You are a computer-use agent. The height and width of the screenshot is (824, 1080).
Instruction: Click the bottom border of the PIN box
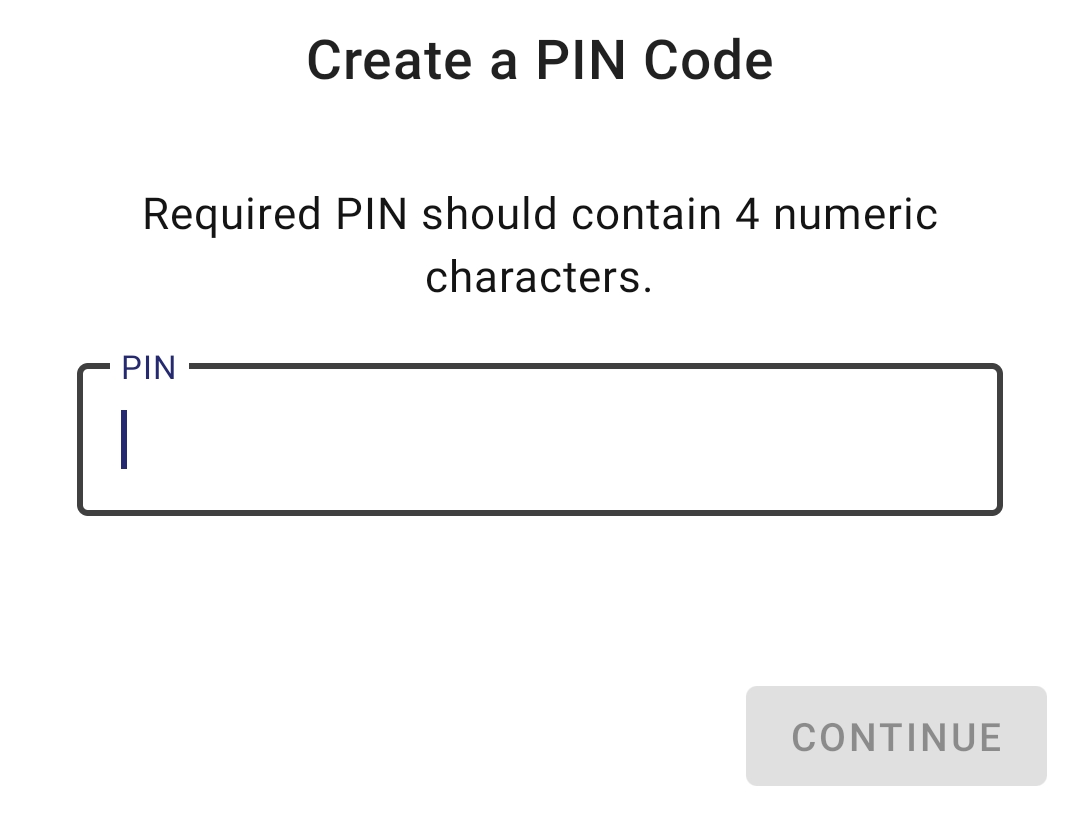[x=540, y=512]
